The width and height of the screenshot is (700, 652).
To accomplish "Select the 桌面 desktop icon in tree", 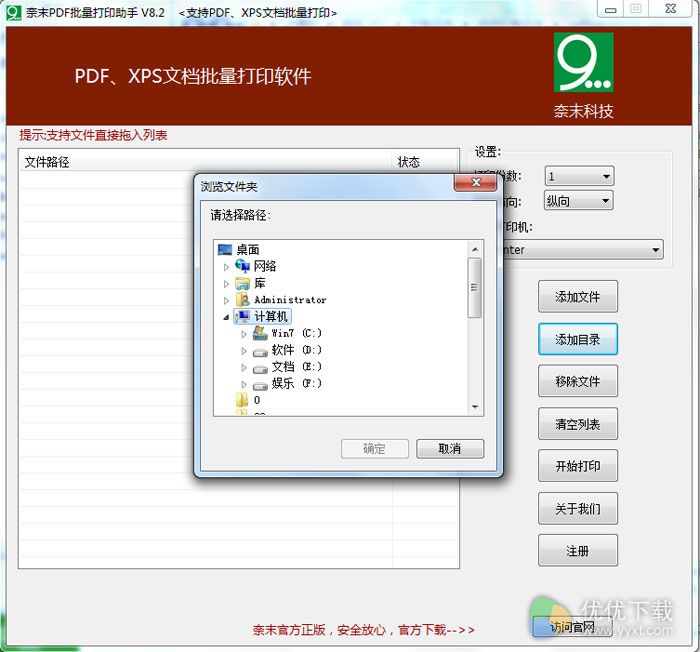I will click(x=225, y=249).
